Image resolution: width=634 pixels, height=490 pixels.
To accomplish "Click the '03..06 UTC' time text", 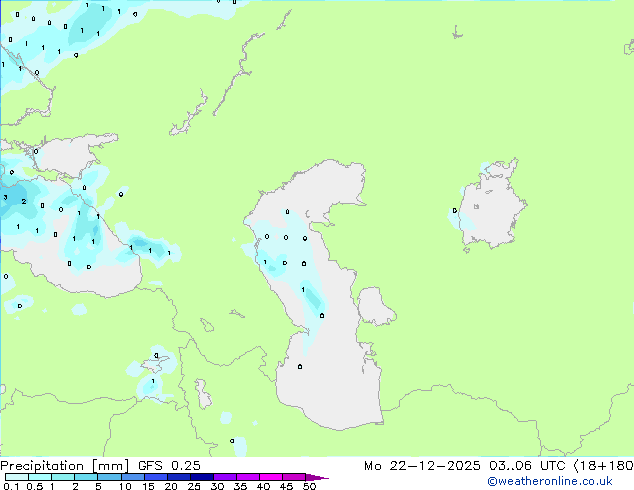I will pyautogui.click(x=526, y=466).
